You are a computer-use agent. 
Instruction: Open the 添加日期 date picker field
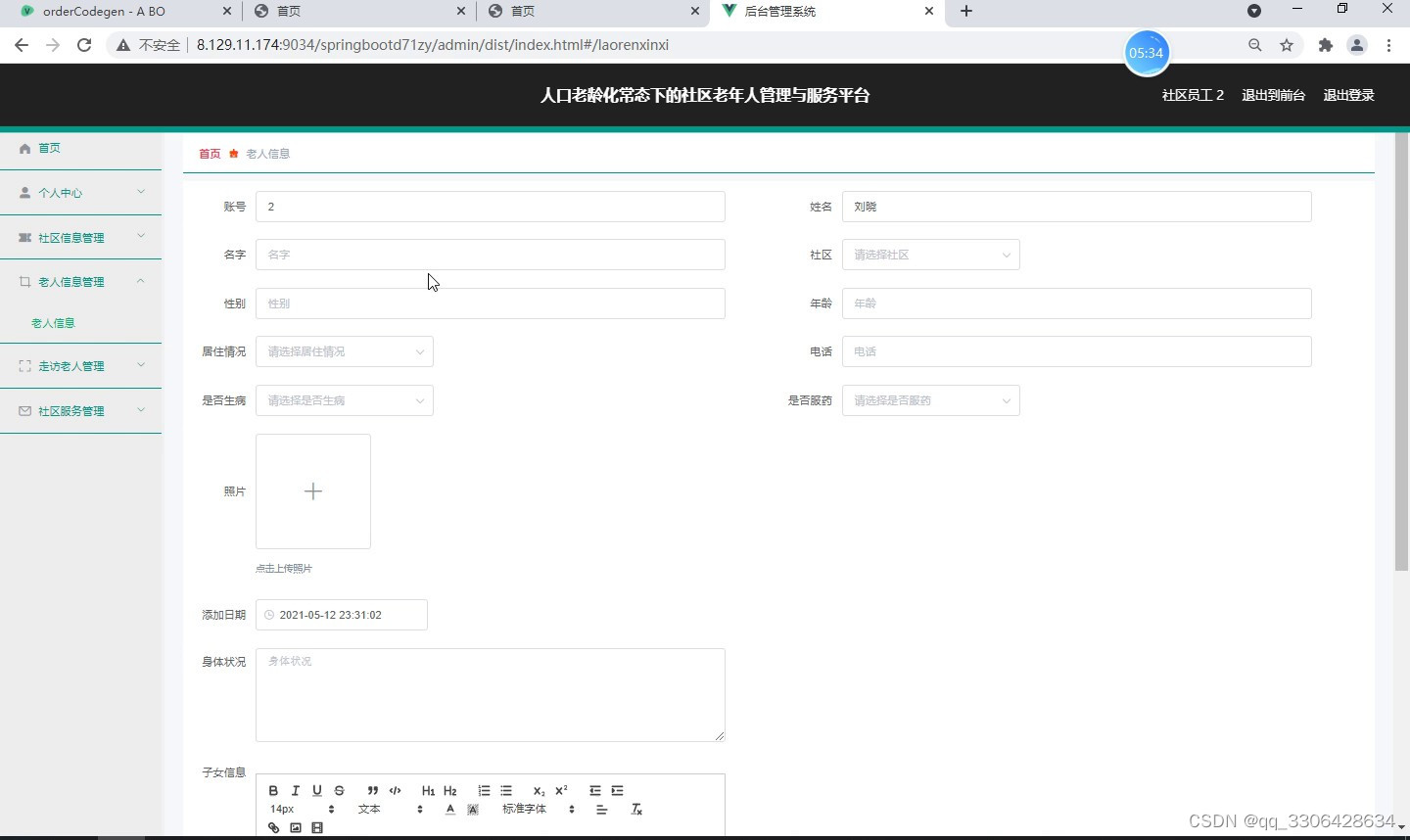tap(341, 615)
